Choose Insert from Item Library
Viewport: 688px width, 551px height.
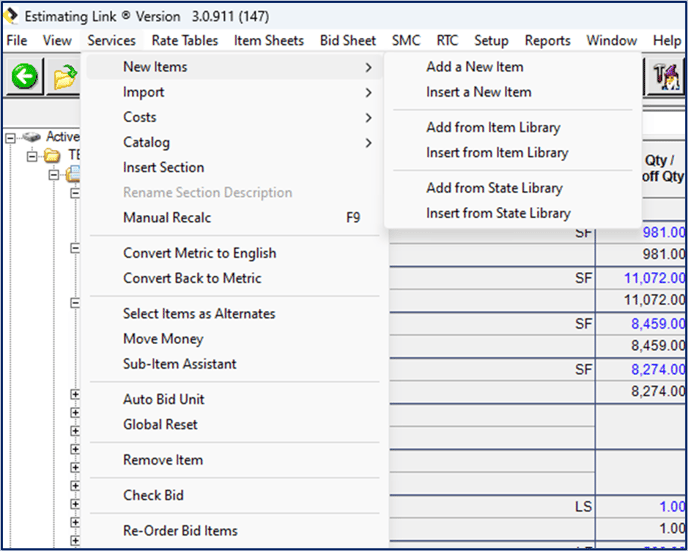(512, 153)
